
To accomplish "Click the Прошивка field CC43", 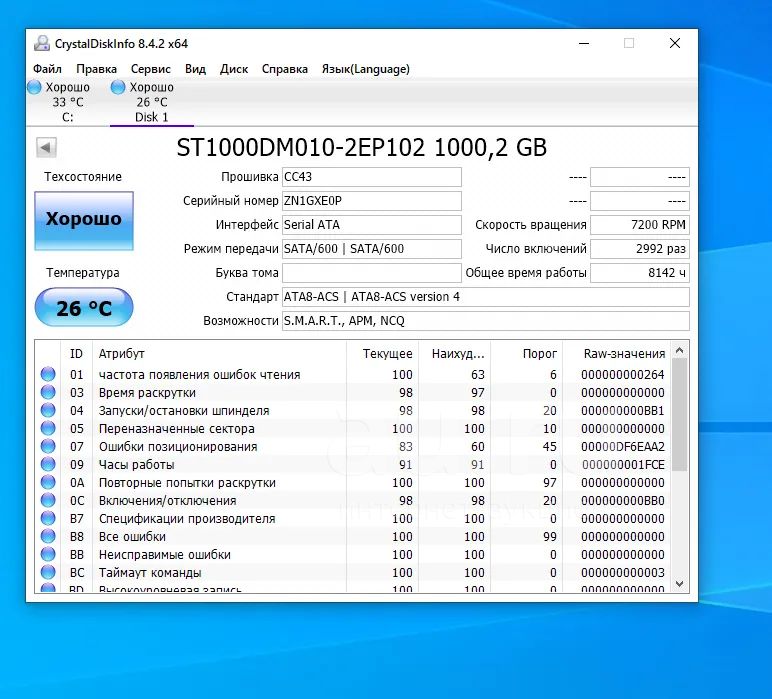I will click(x=372, y=177).
